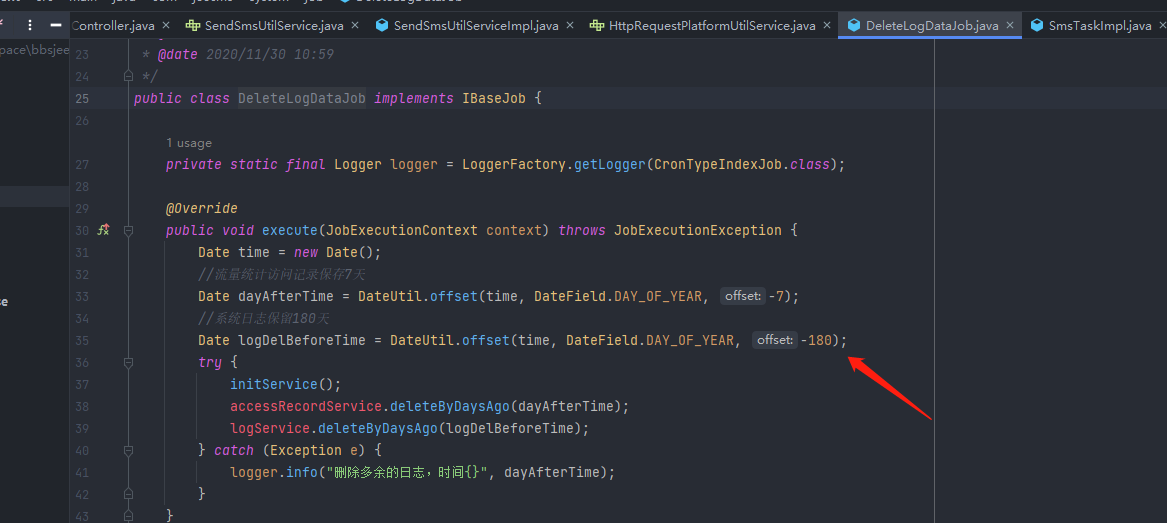Close the HttpRequestPlatformUtilService.java tab

click(828, 25)
